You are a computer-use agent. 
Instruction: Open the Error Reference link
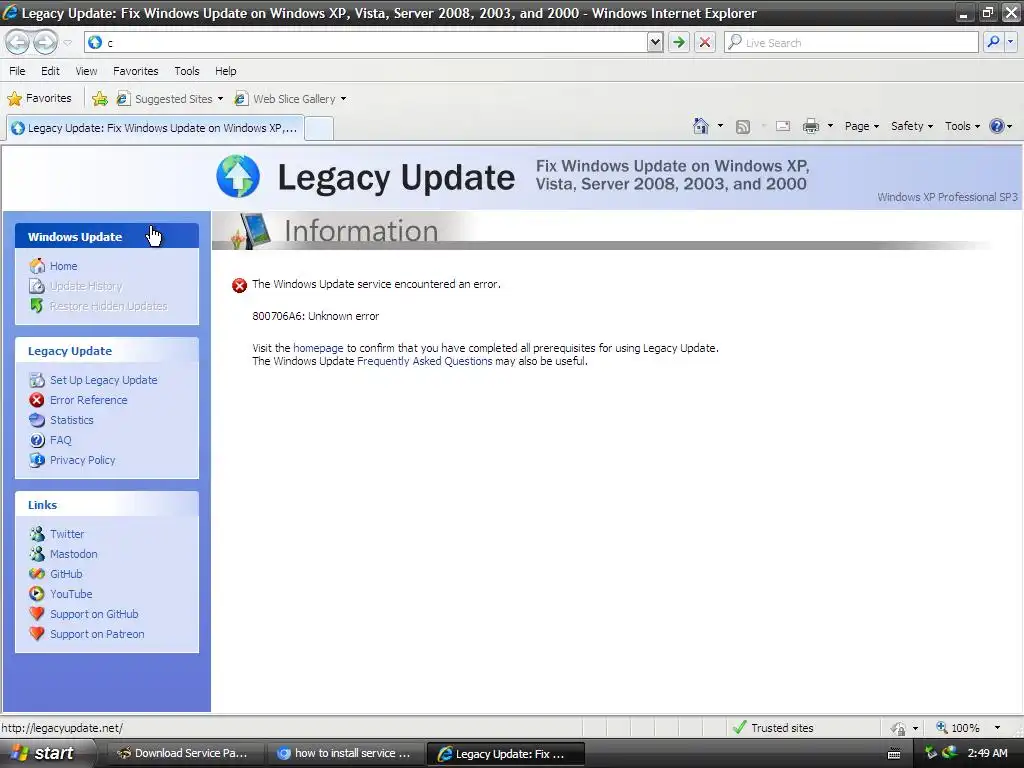pyautogui.click(x=89, y=400)
